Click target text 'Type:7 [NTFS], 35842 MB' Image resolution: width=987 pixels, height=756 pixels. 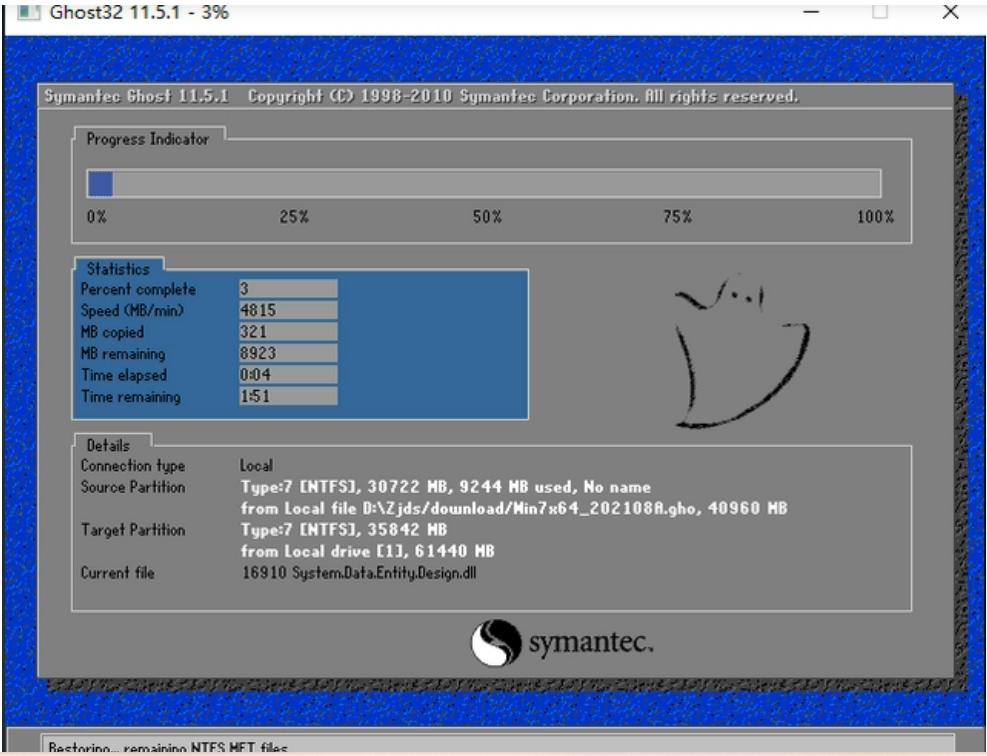coord(344,530)
